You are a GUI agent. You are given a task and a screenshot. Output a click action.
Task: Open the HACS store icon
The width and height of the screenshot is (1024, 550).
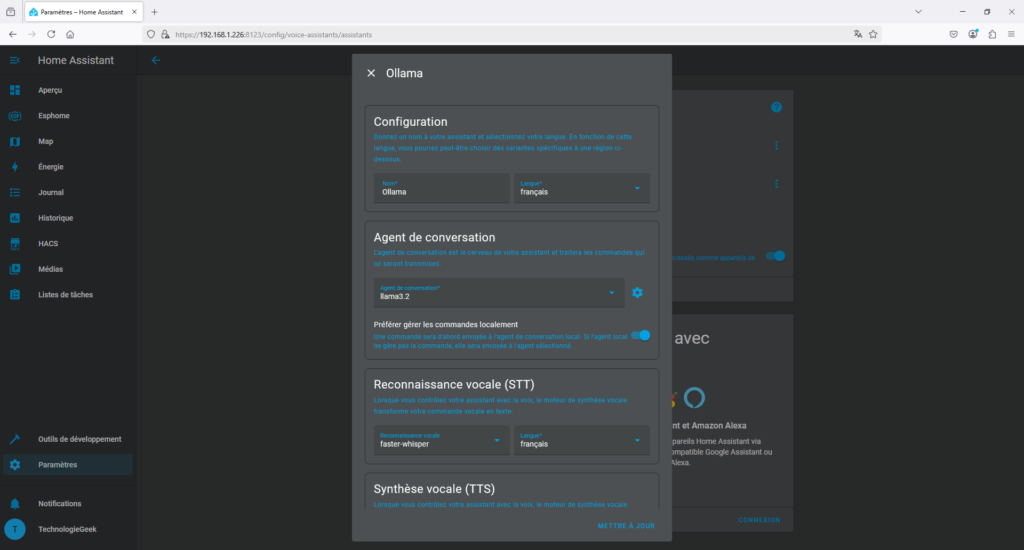pyautogui.click(x=15, y=243)
